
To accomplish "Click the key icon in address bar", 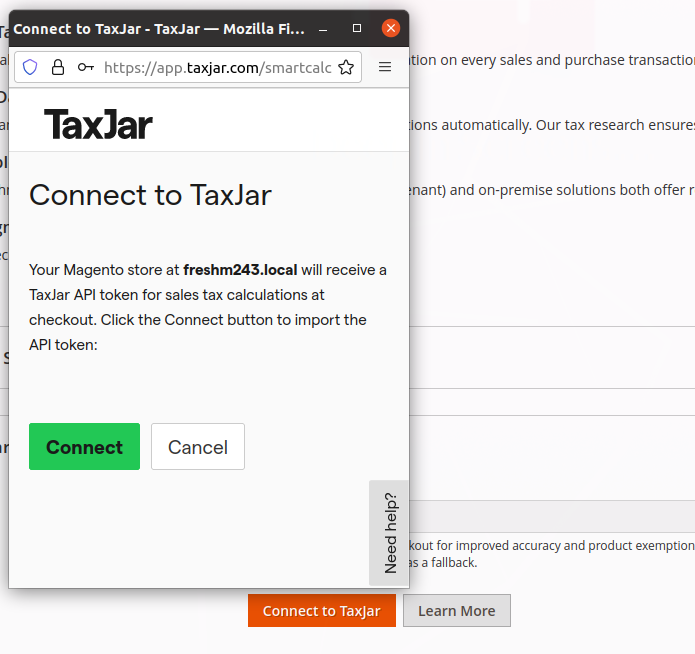I will (86, 68).
